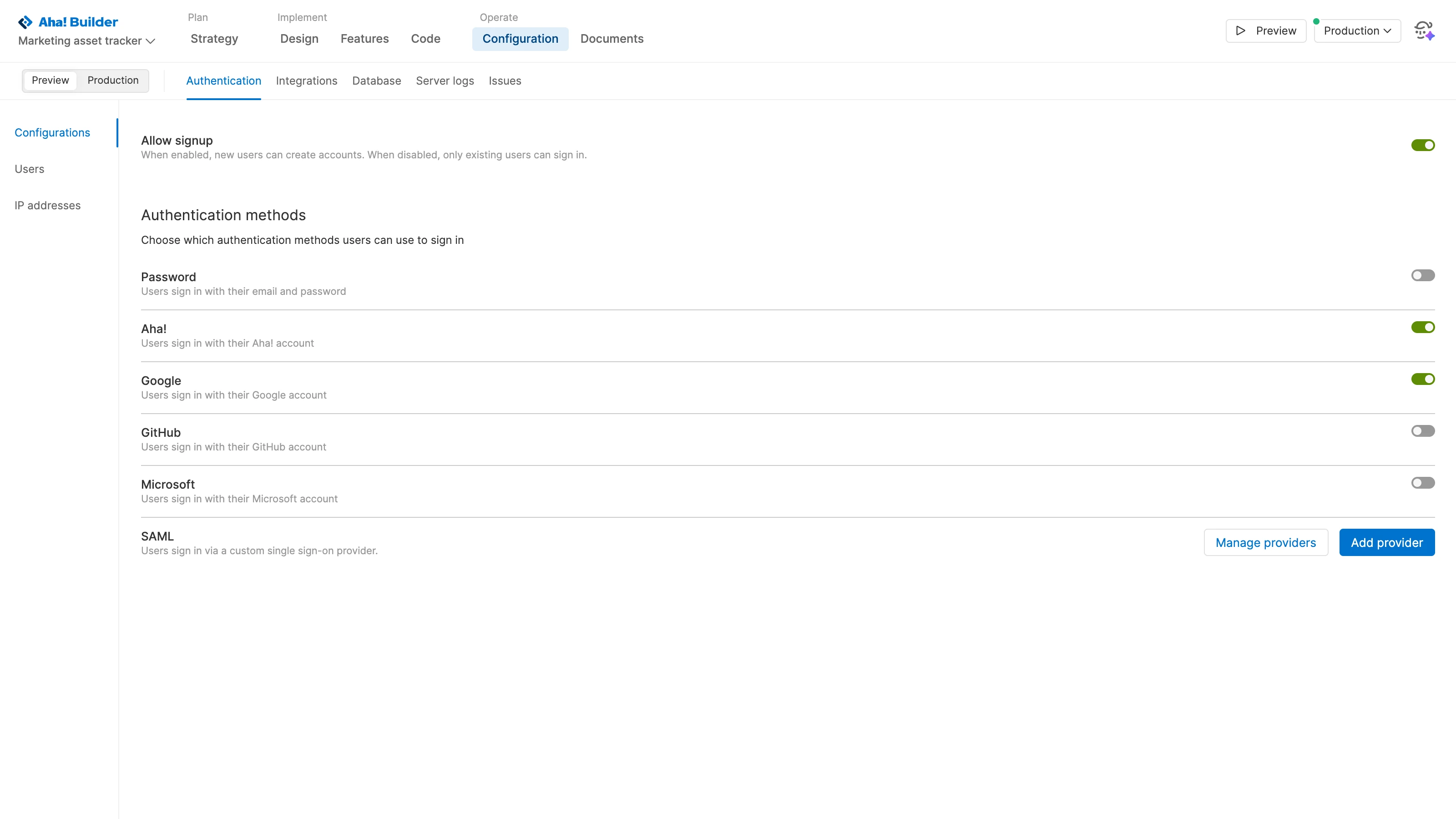The height and width of the screenshot is (819, 1456).
Task: Open the AI assistant in the top right
Action: pos(1424,30)
